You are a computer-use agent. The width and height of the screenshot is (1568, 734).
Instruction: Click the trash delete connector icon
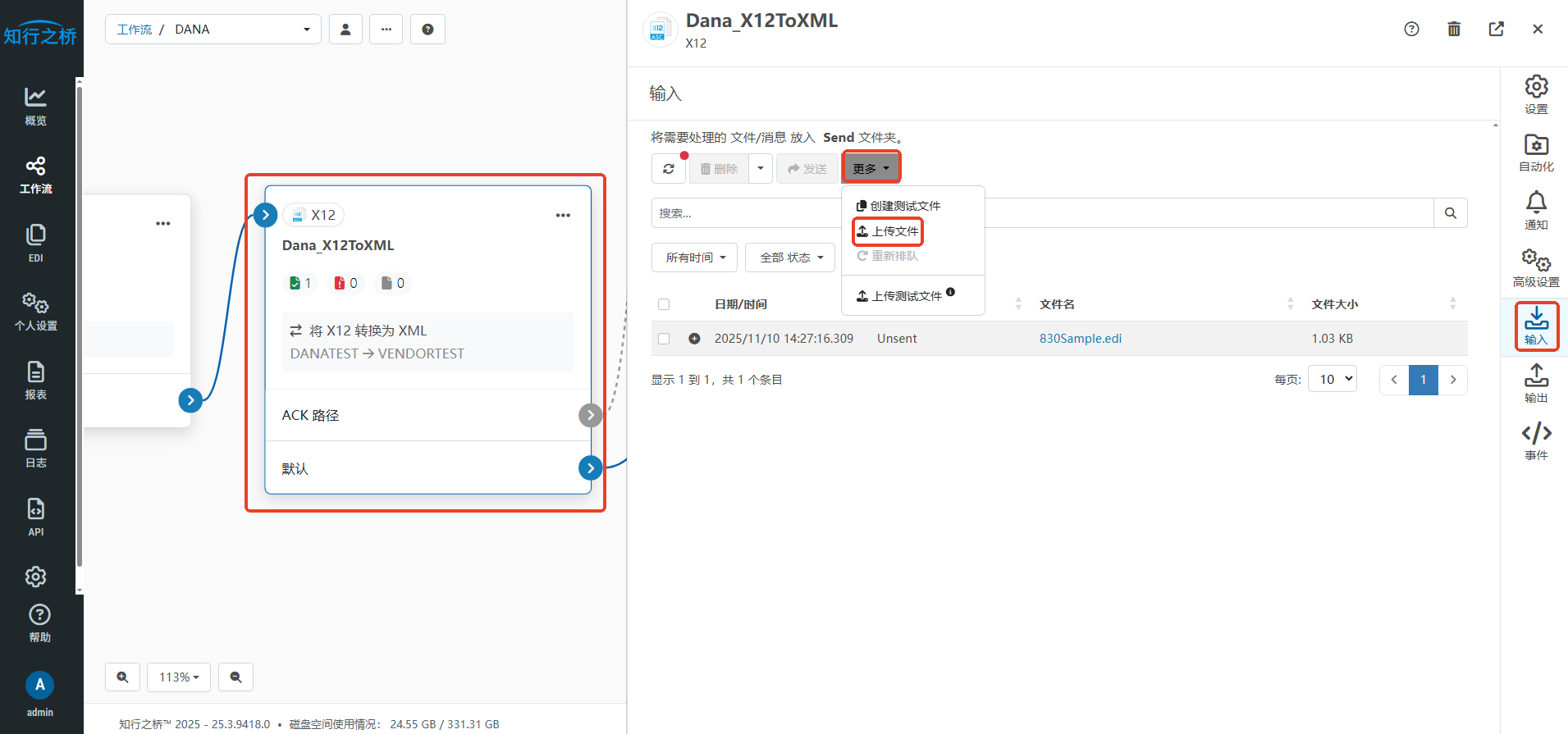coord(1453,30)
